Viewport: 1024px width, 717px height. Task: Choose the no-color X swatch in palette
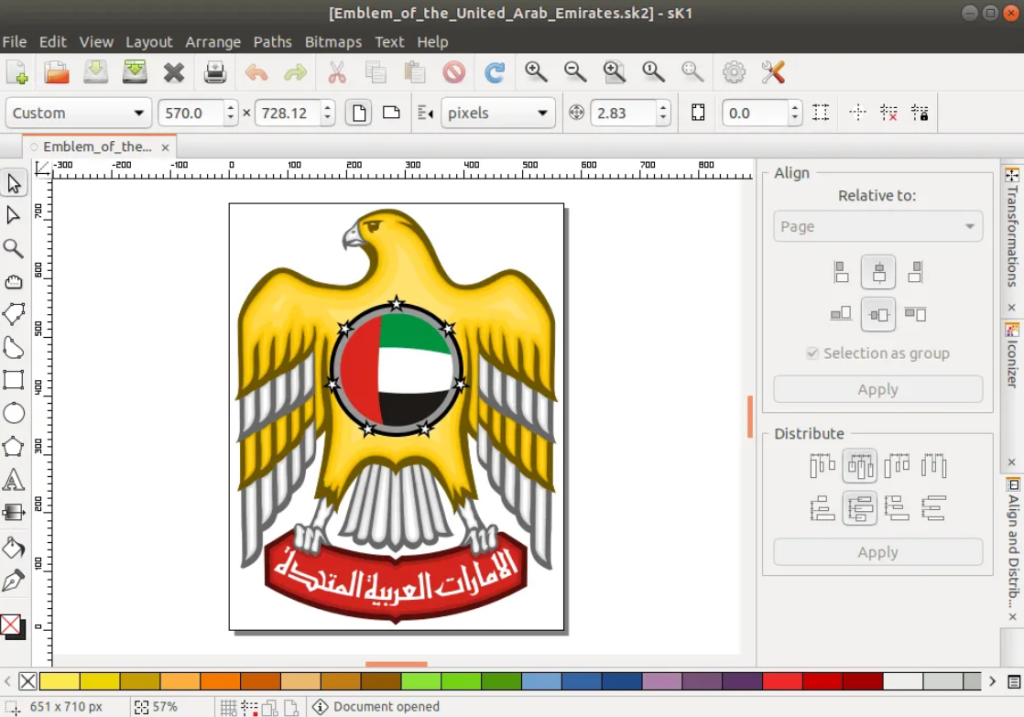[27, 681]
